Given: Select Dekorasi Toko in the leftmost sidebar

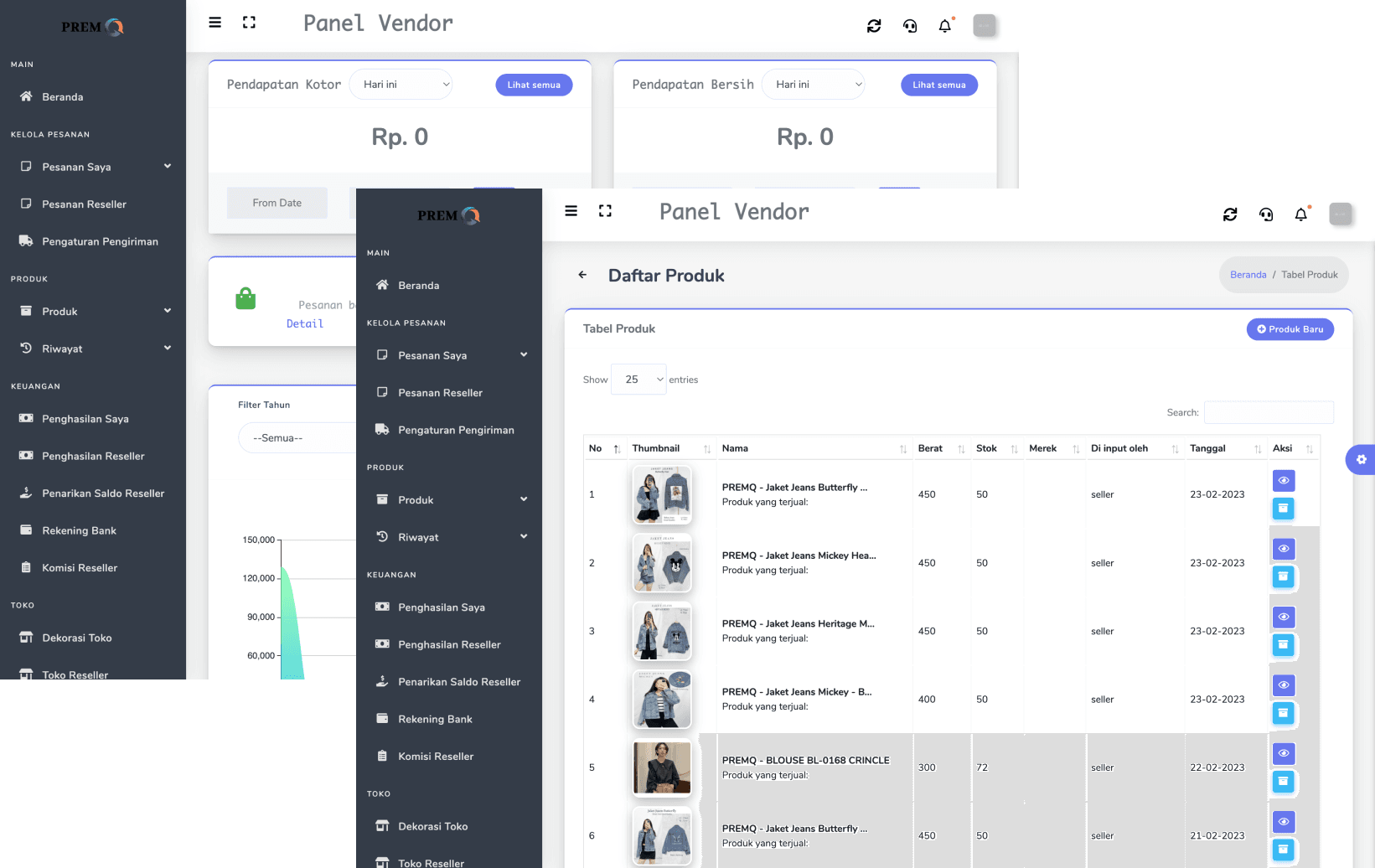Looking at the screenshot, I should pyautogui.click(x=77, y=638).
